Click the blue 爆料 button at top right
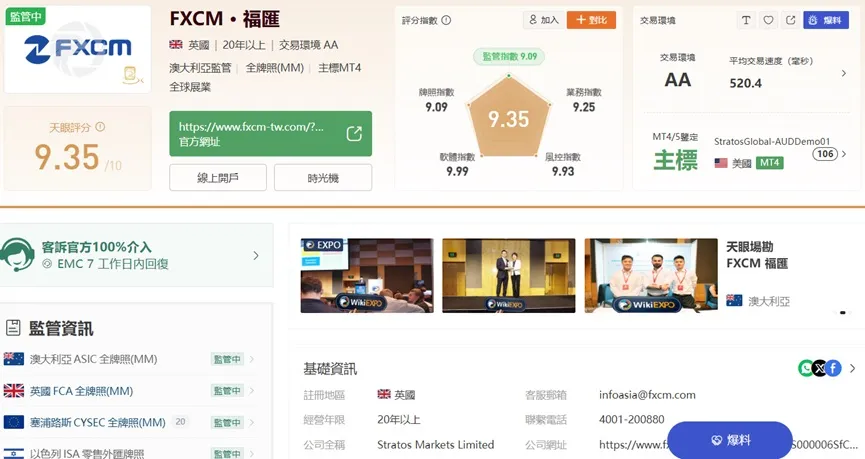Screen dimensions: 865x459 (x=826, y=20)
